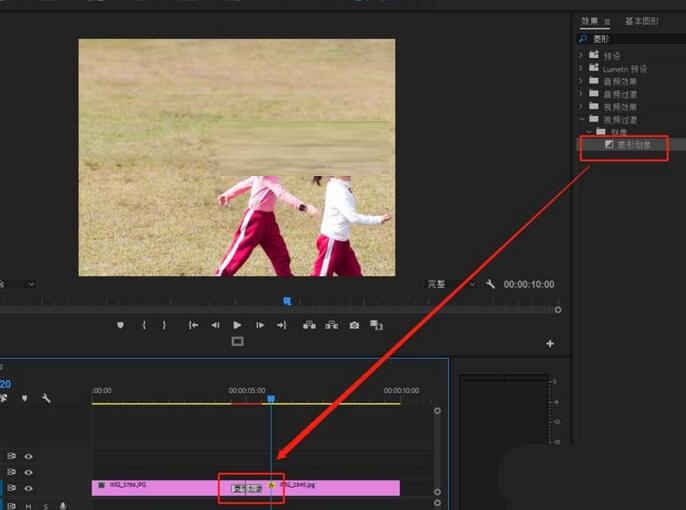Open the monitor settings wrench icon
Viewport: 686px width, 510px height.
coord(491,284)
